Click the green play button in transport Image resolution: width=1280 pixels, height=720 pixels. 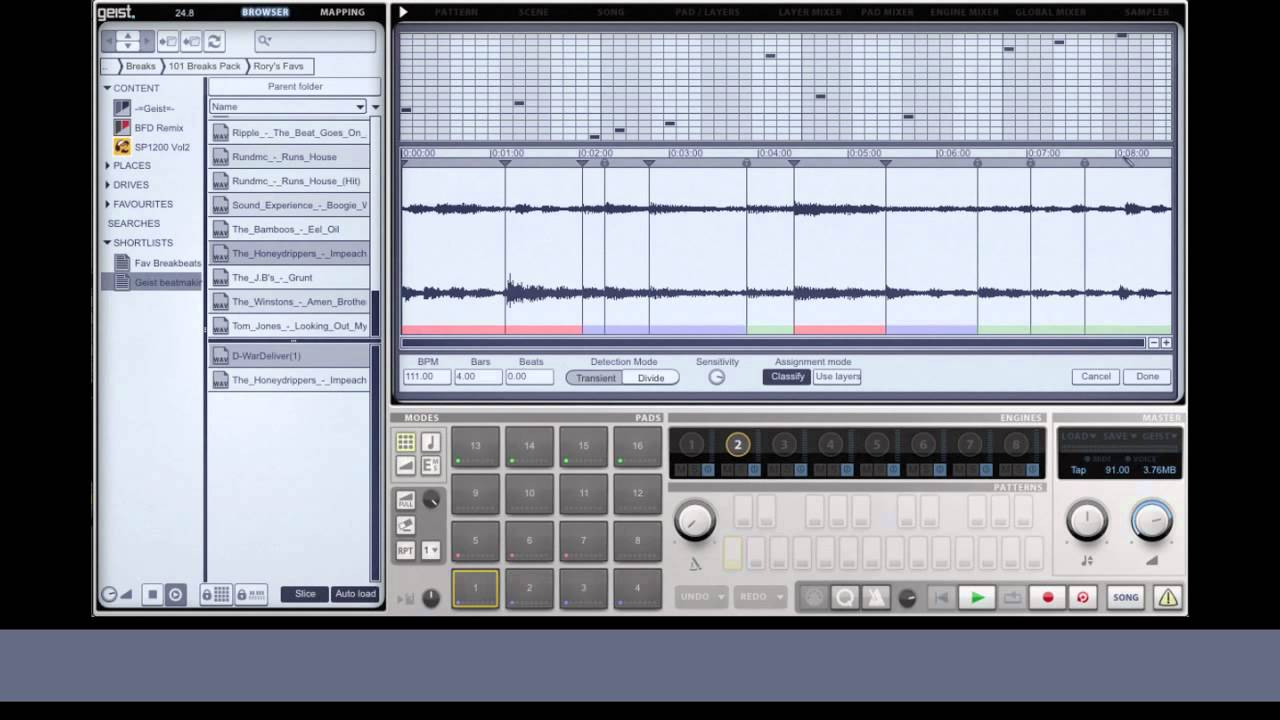tap(977, 597)
